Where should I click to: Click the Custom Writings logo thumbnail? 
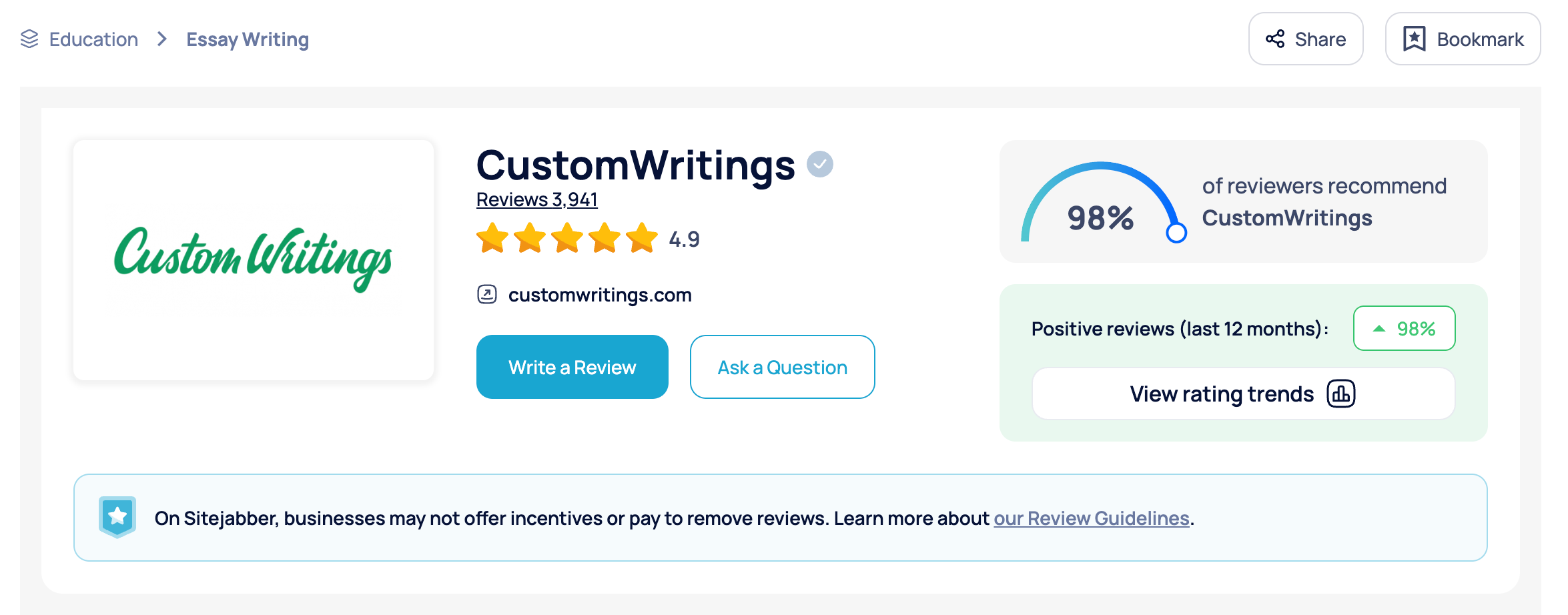pyautogui.click(x=254, y=260)
